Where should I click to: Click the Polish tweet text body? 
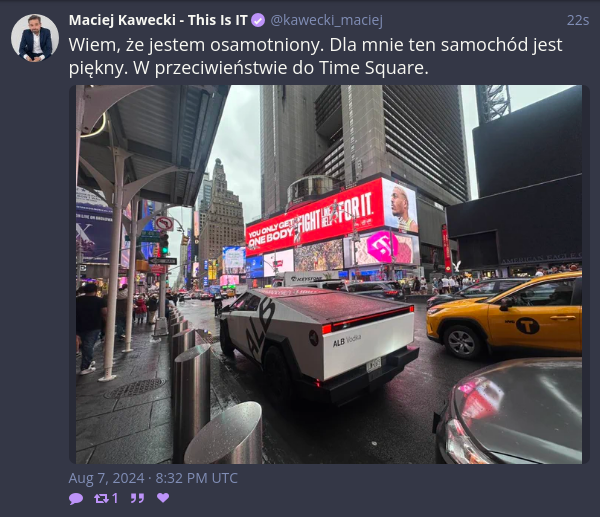pos(315,56)
